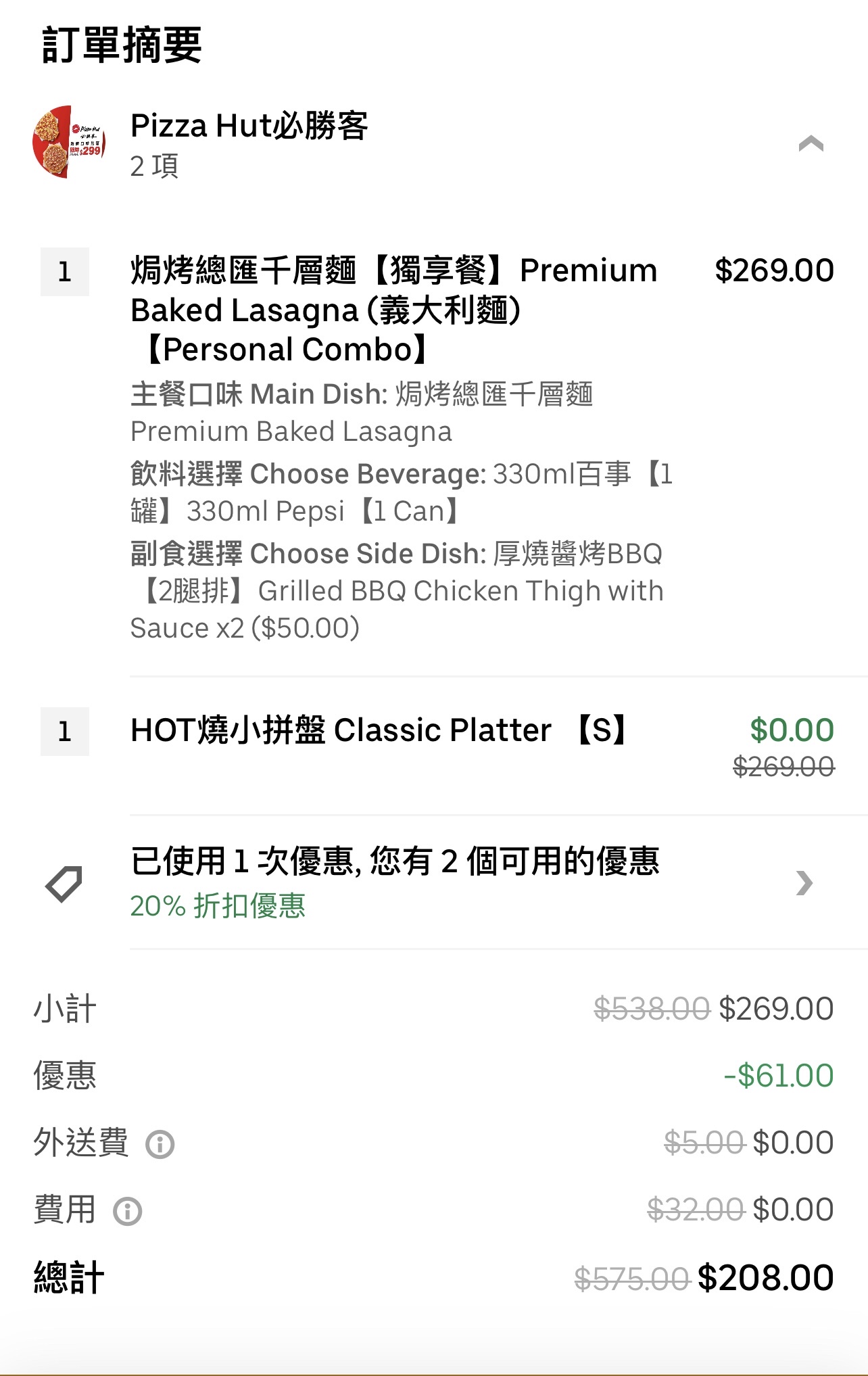Click the green 20% 折扣優惠 label
Screen dimensions: 868x1376
click(218, 906)
